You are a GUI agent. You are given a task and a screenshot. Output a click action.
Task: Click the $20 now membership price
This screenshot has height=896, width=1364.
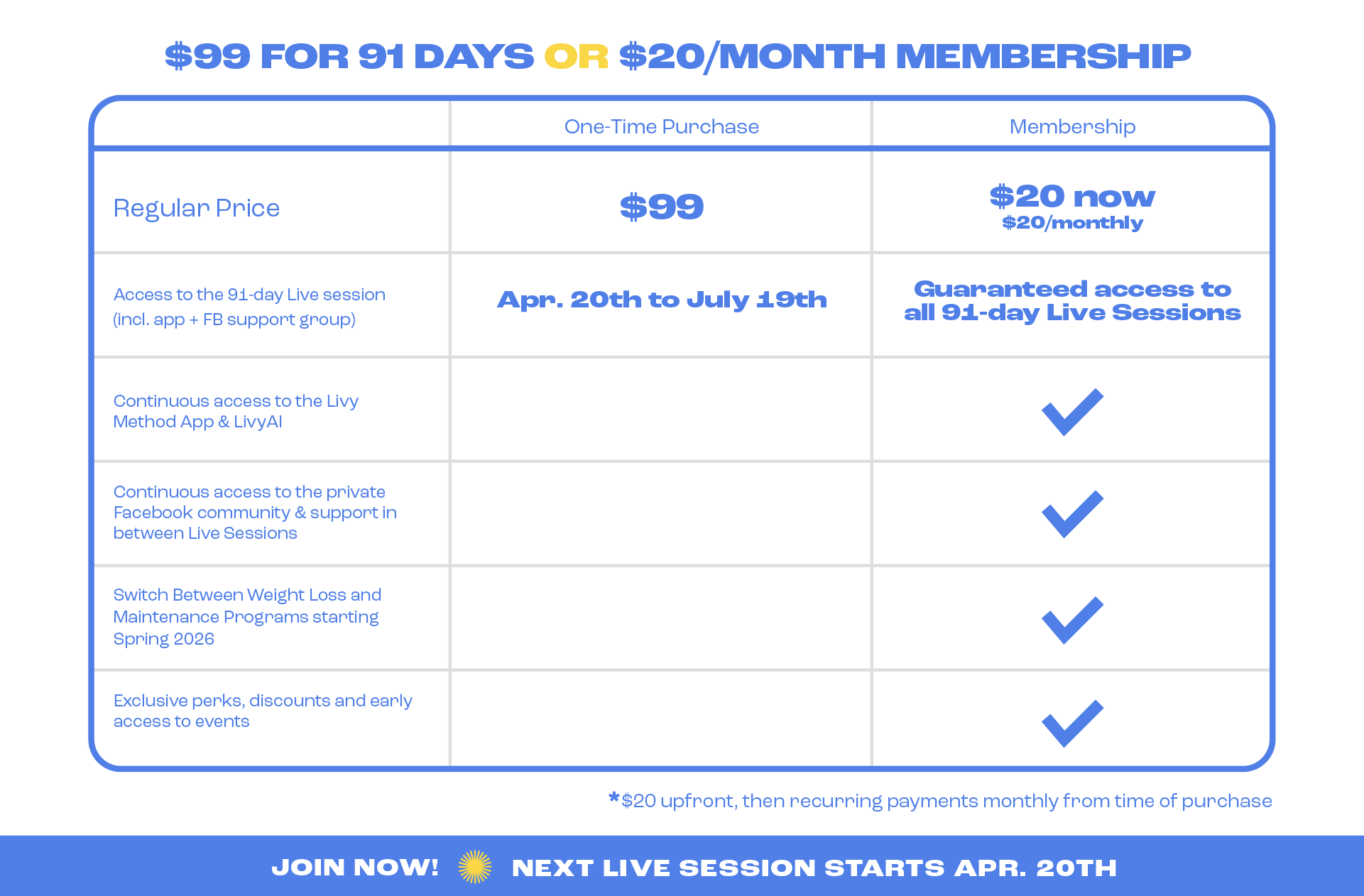(x=1072, y=196)
